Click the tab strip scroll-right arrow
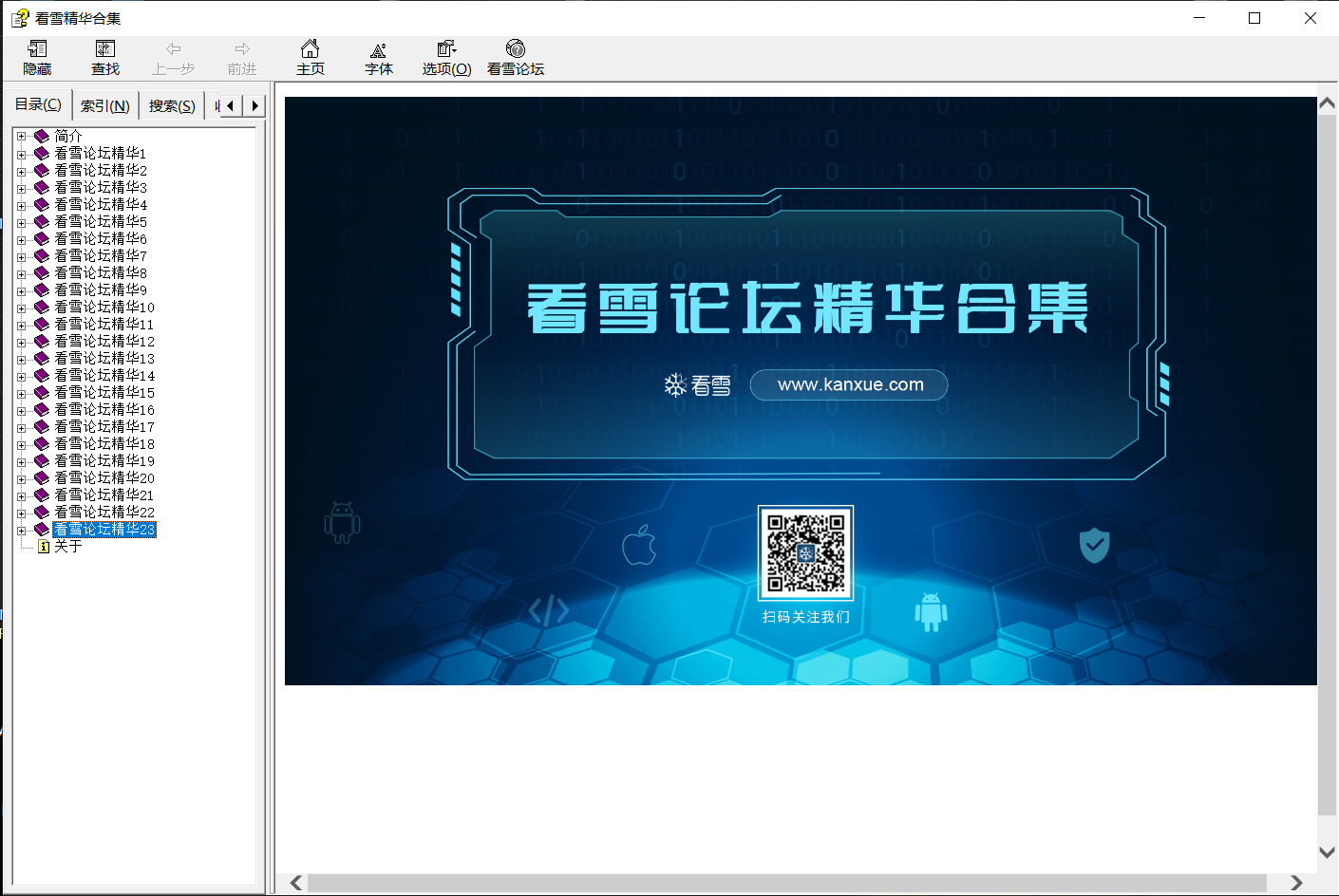Viewport: 1339px width, 896px height. coord(254,105)
